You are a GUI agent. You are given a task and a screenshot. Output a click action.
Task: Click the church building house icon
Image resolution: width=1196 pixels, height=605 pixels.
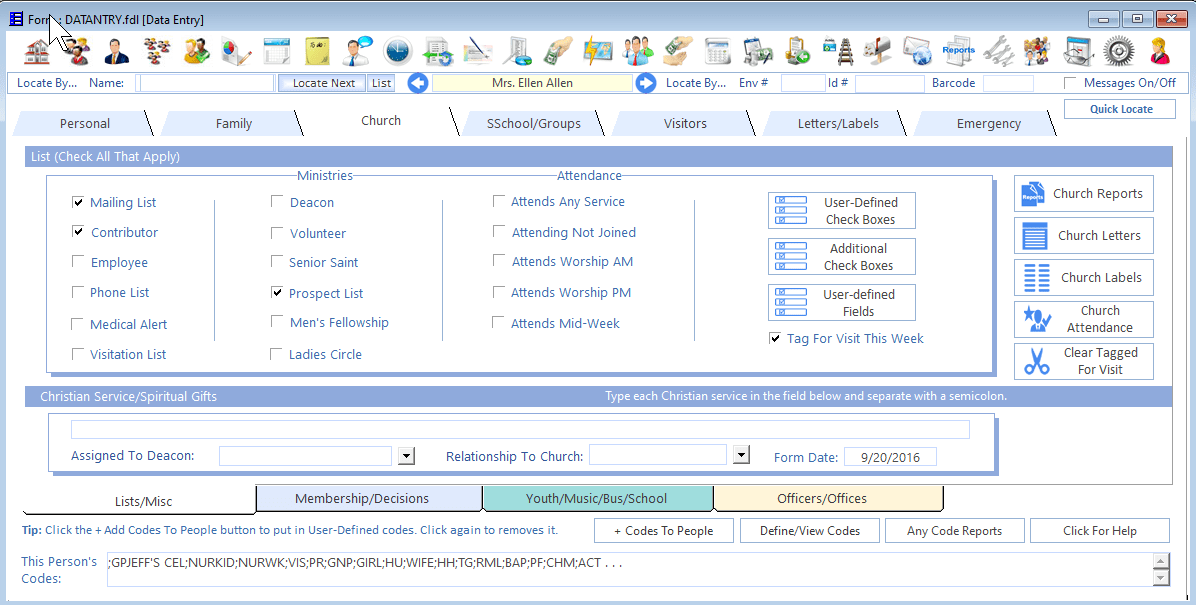tap(37, 52)
